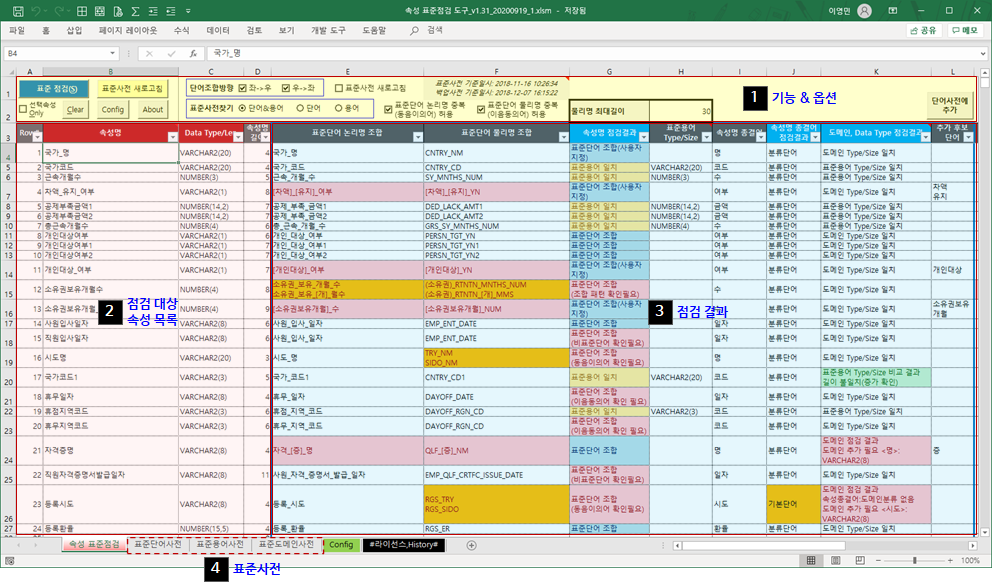Click zoom out minus button

tap(878, 561)
